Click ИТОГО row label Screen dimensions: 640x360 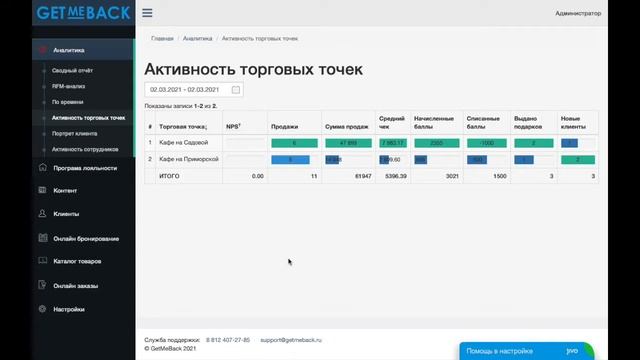(169, 176)
